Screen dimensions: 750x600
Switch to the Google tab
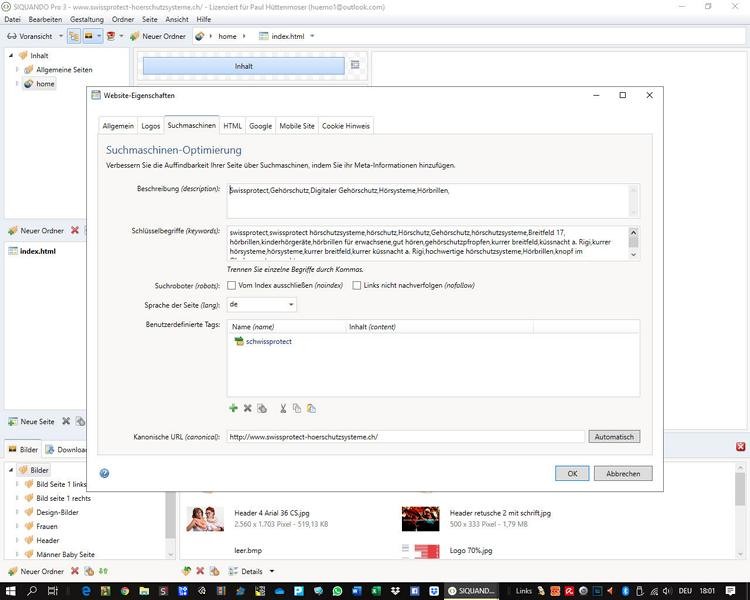(261, 126)
